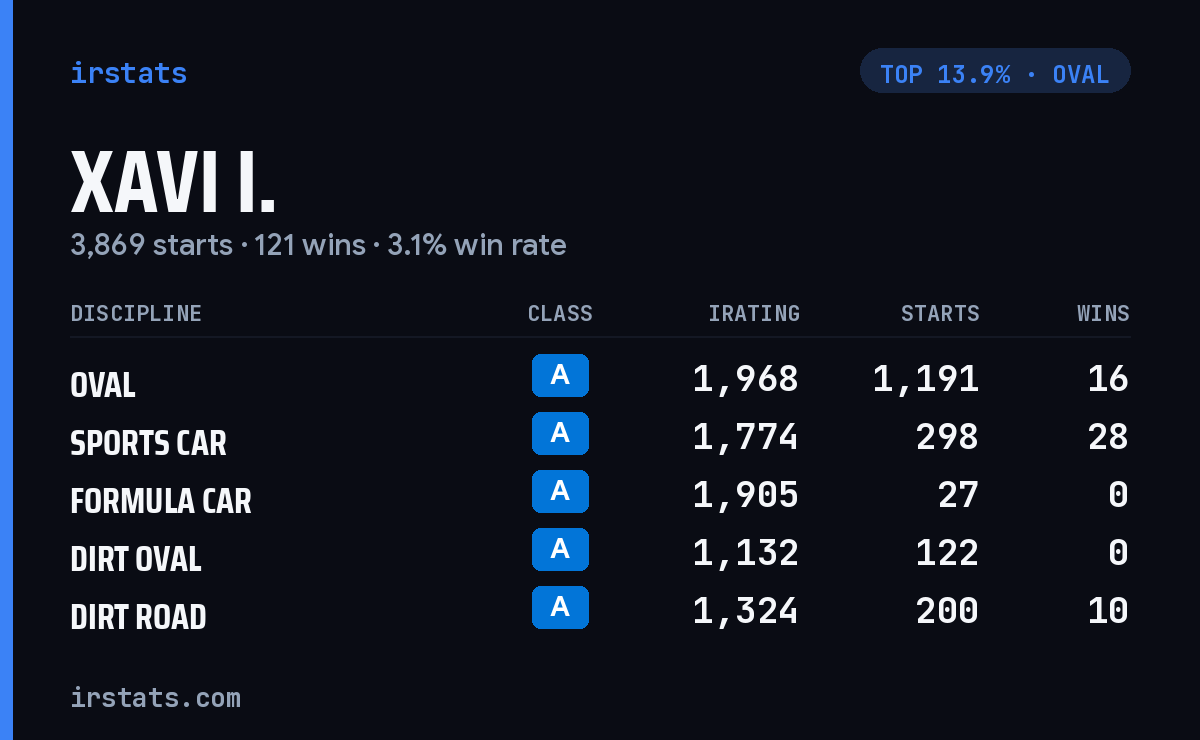Select the DIRT ROAD discipline row
The height and width of the screenshot is (740, 1200).
pyautogui.click(x=600, y=611)
